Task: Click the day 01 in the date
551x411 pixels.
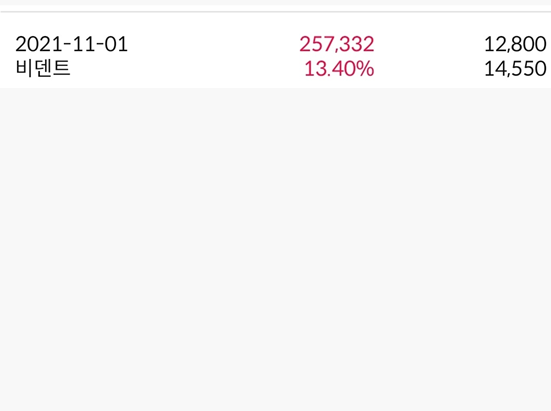Action: 116,44
